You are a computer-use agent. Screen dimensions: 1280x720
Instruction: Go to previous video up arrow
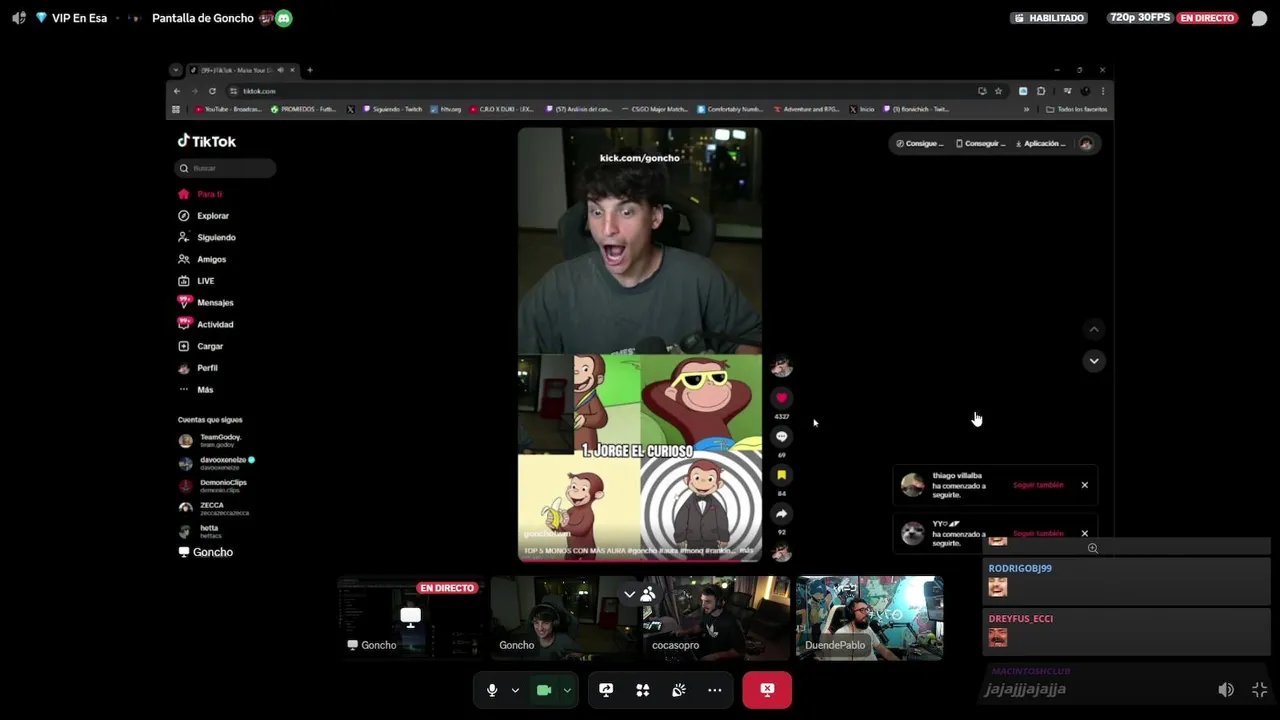point(1094,329)
